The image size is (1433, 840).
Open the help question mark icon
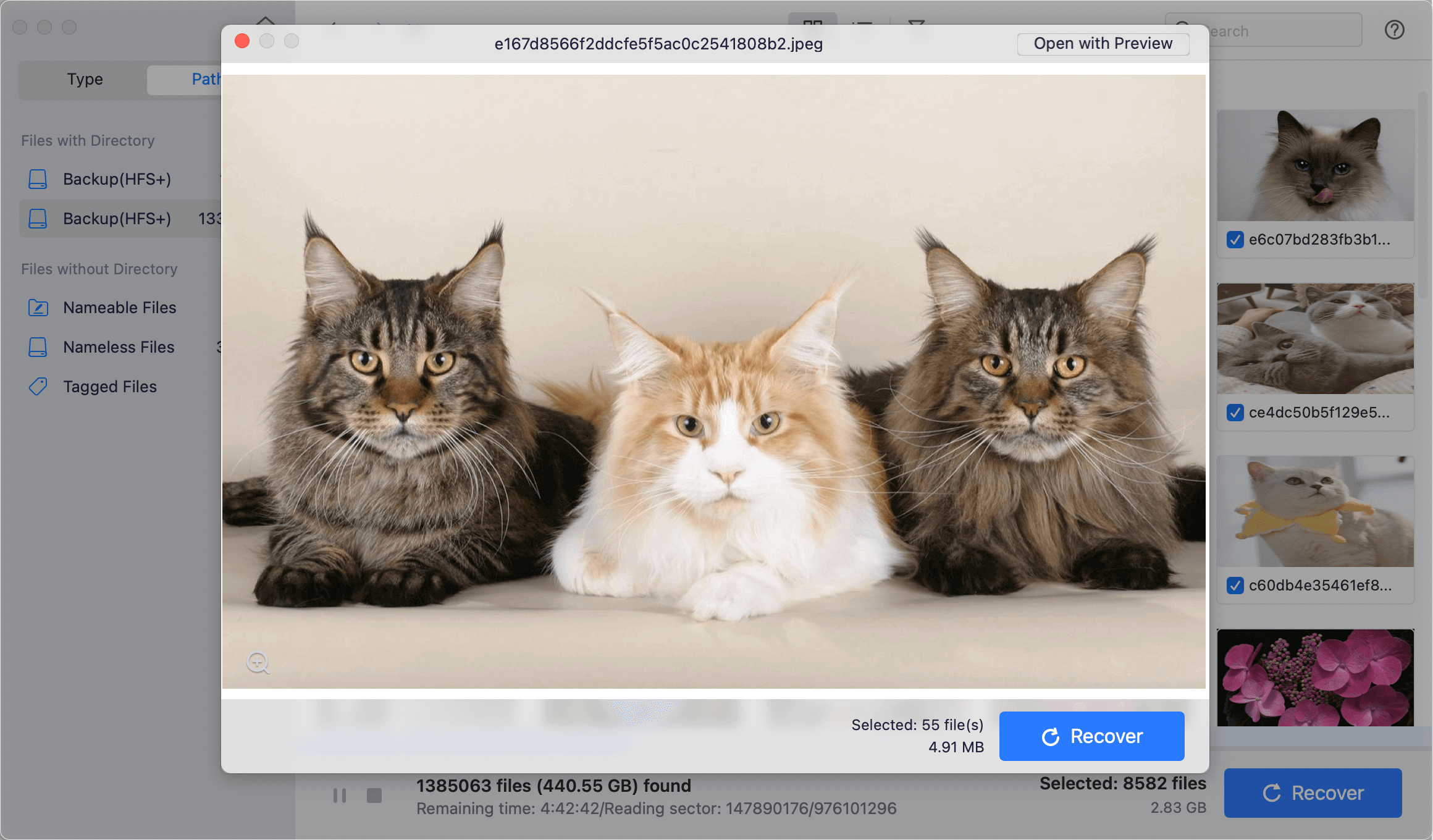(1394, 30)
